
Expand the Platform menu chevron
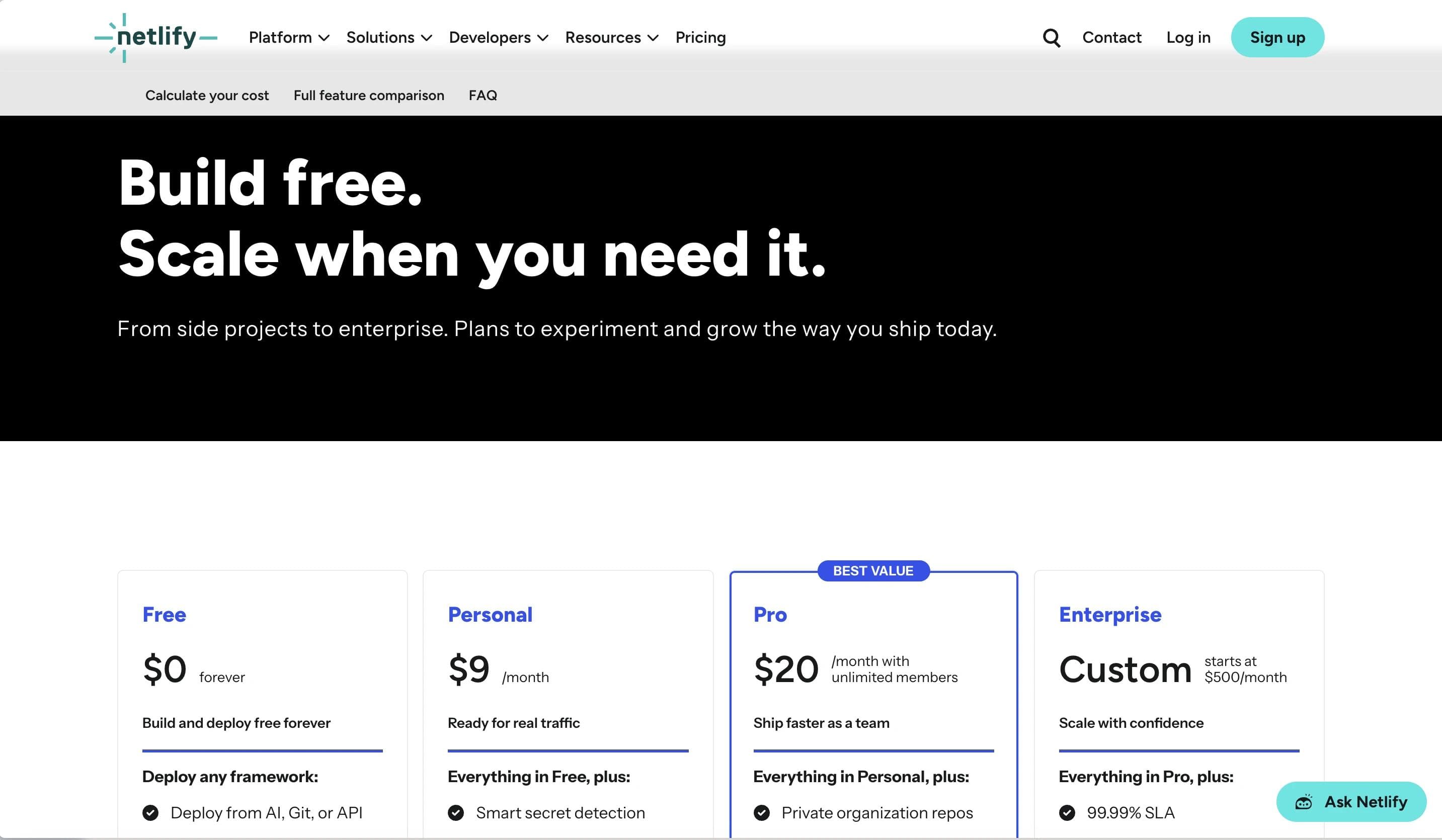pos(324,38)
